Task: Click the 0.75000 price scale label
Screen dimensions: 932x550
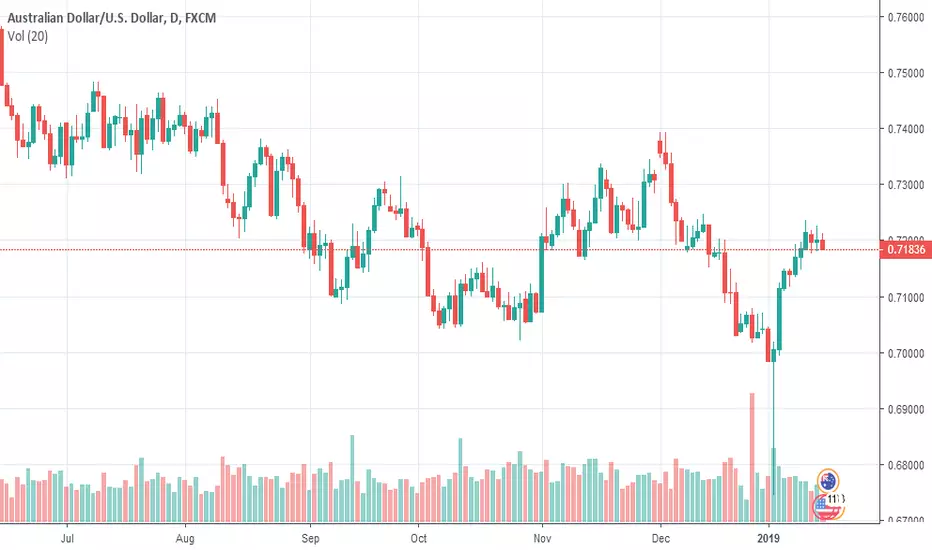Action: 906,73
